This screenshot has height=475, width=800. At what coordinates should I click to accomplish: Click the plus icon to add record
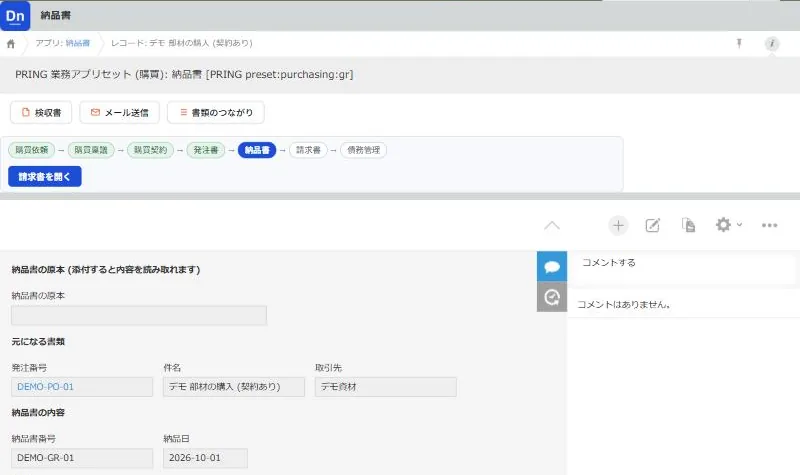click(x=618, y=225)
